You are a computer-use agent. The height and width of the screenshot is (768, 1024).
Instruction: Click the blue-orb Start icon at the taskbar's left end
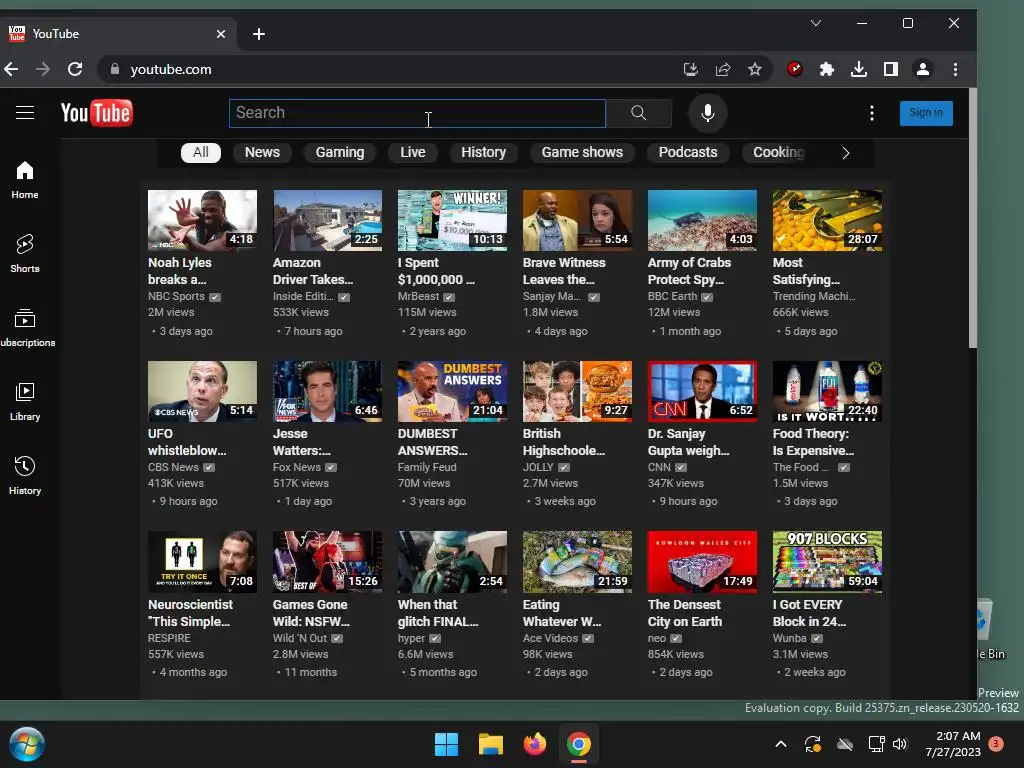click(27, 744)
